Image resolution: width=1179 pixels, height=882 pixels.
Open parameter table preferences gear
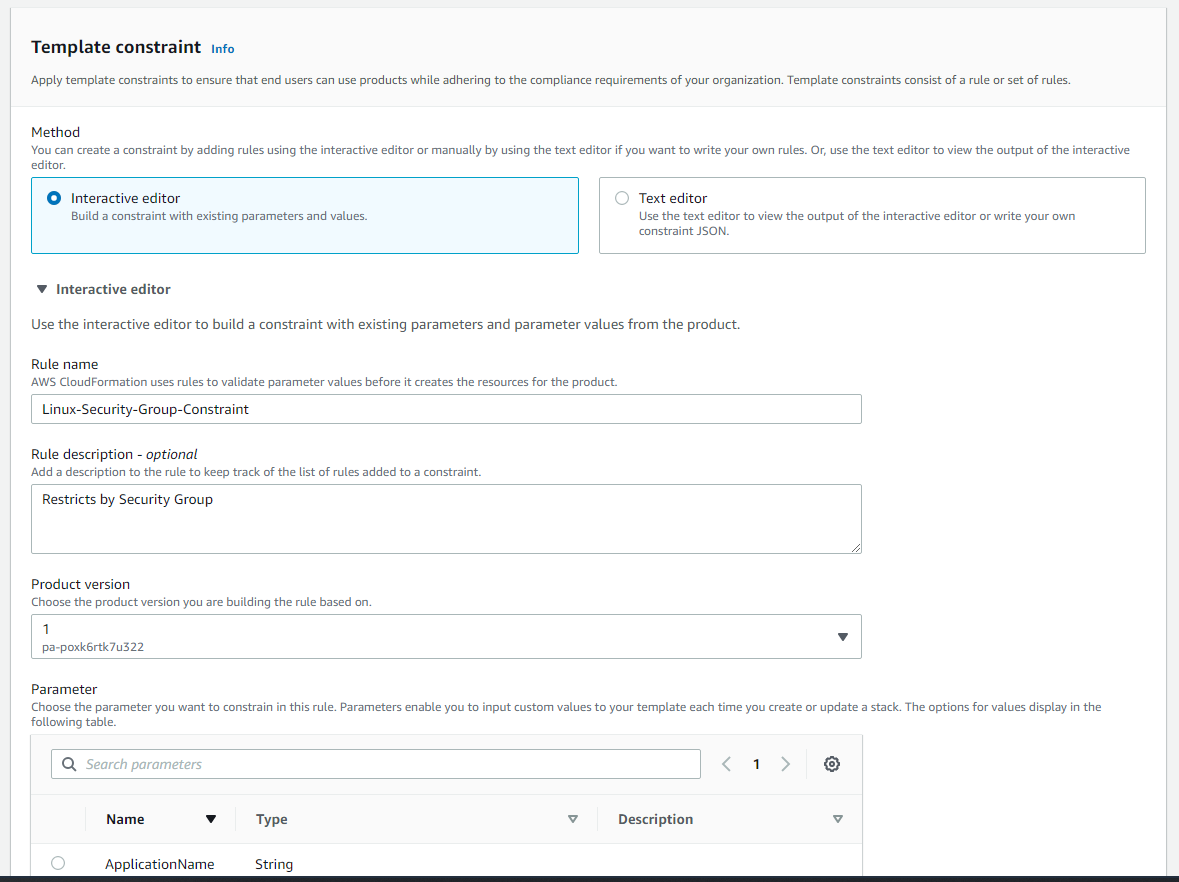tap(832, 764)
